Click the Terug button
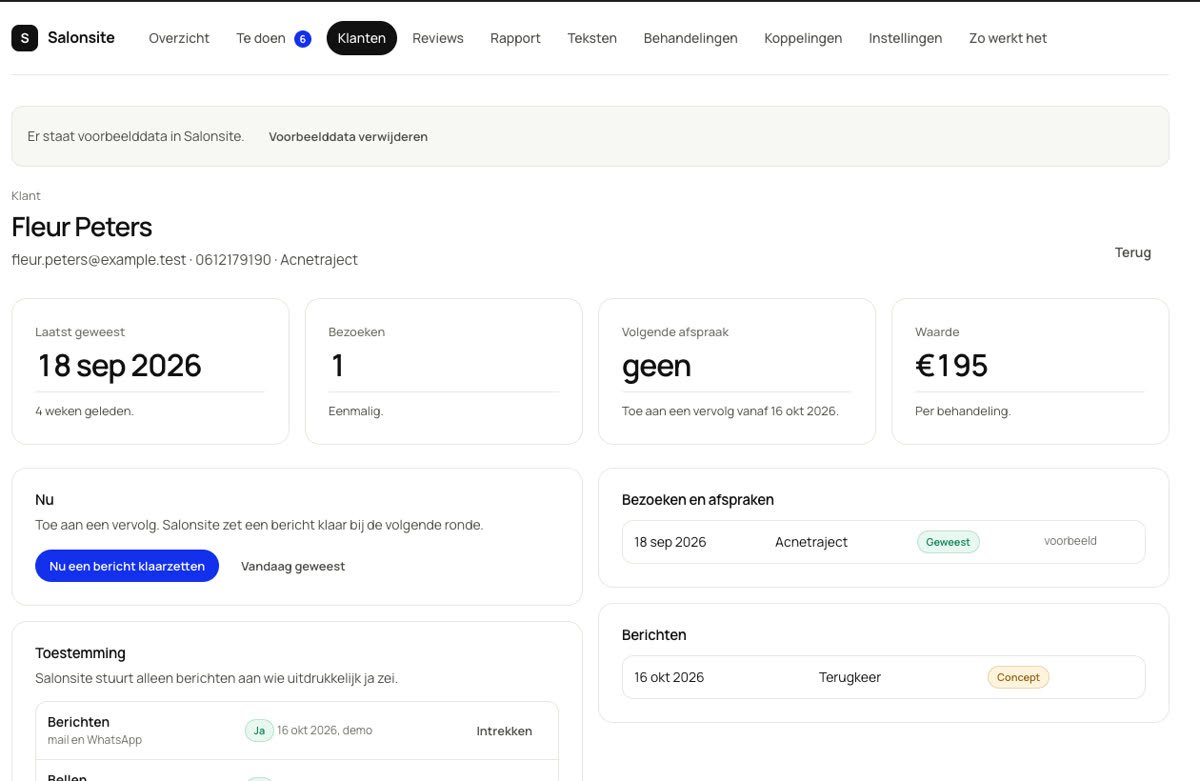This screenshot has height=781, width=1200. point(1133,253)
